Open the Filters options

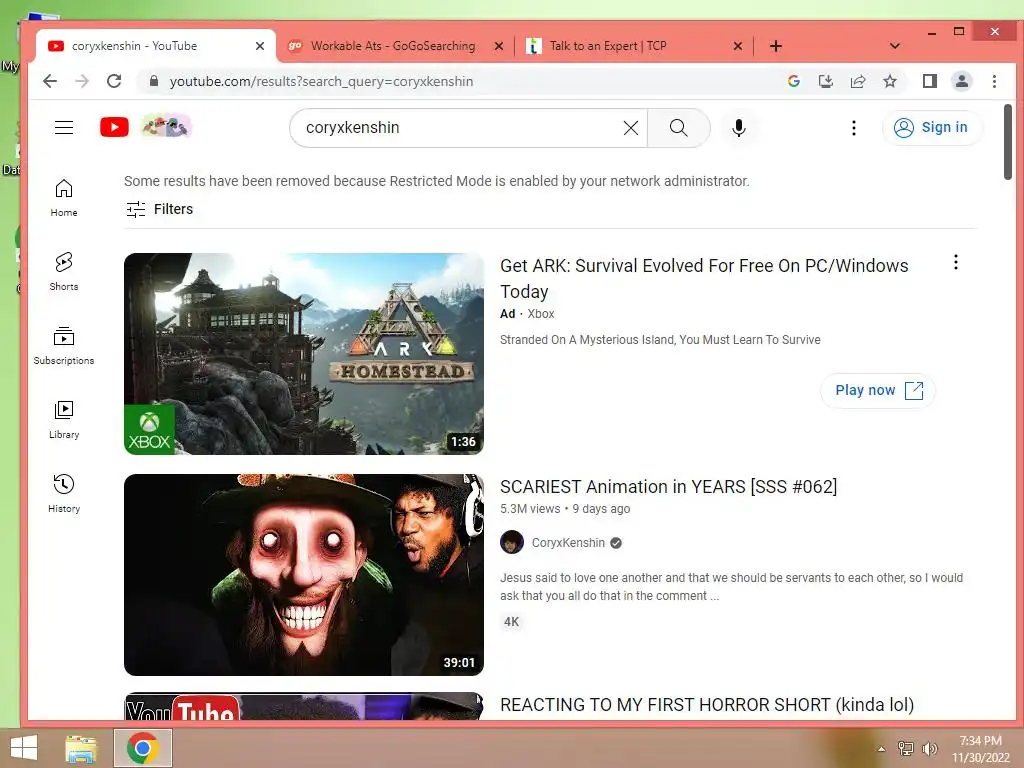click(x=159, y=209)
